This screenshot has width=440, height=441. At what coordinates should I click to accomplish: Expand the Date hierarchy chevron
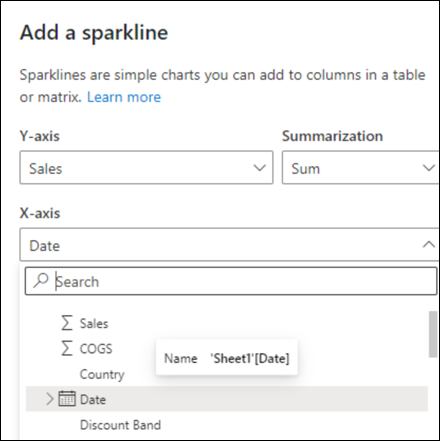49,399
